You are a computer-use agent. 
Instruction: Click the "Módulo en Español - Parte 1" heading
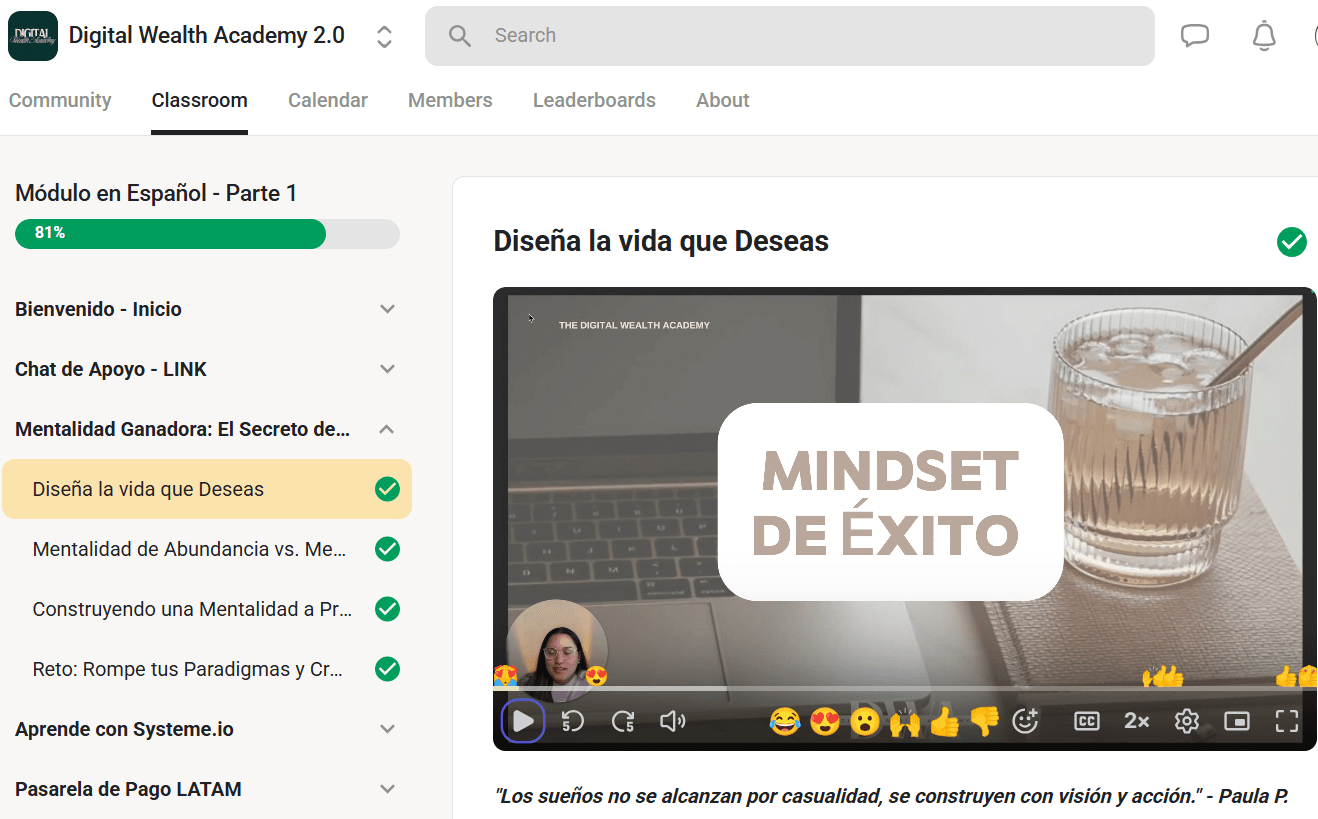pyautogui.click(x=156, y=193)
